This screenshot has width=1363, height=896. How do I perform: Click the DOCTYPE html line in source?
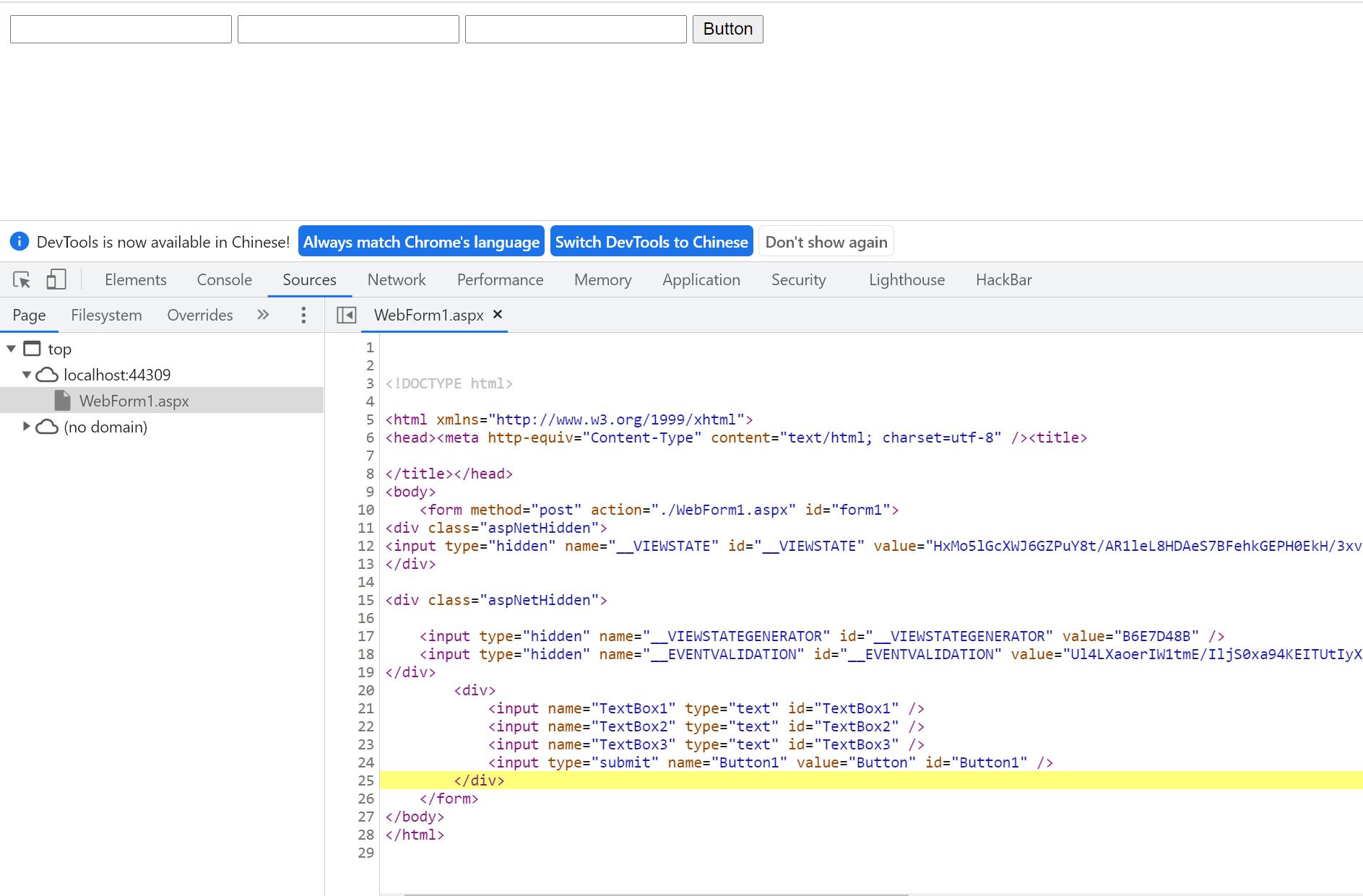[449, 383]
